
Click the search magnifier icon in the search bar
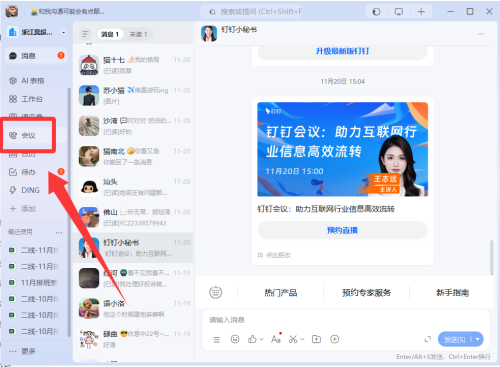212,12
